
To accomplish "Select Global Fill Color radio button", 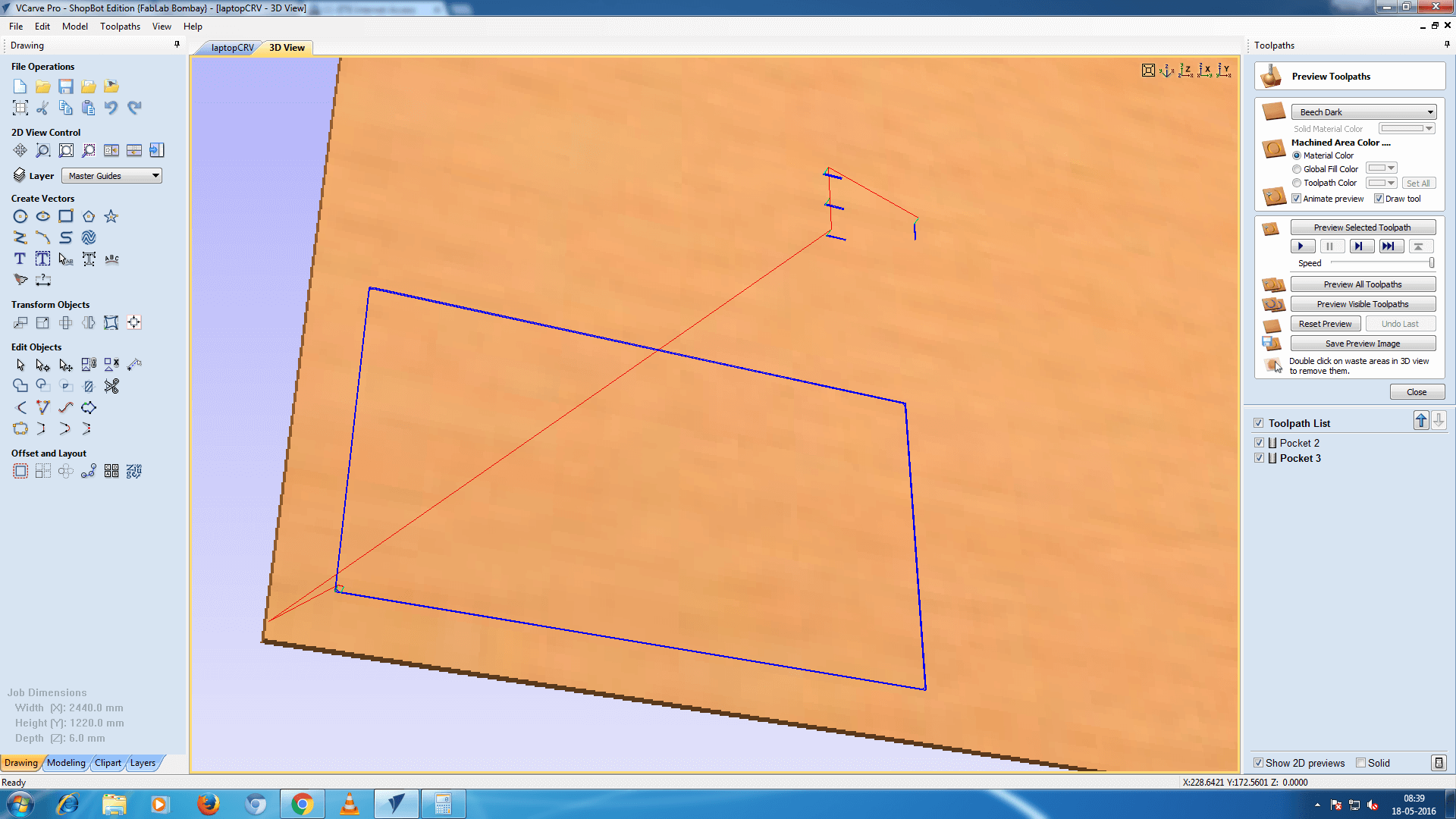I will [1297, 169].
